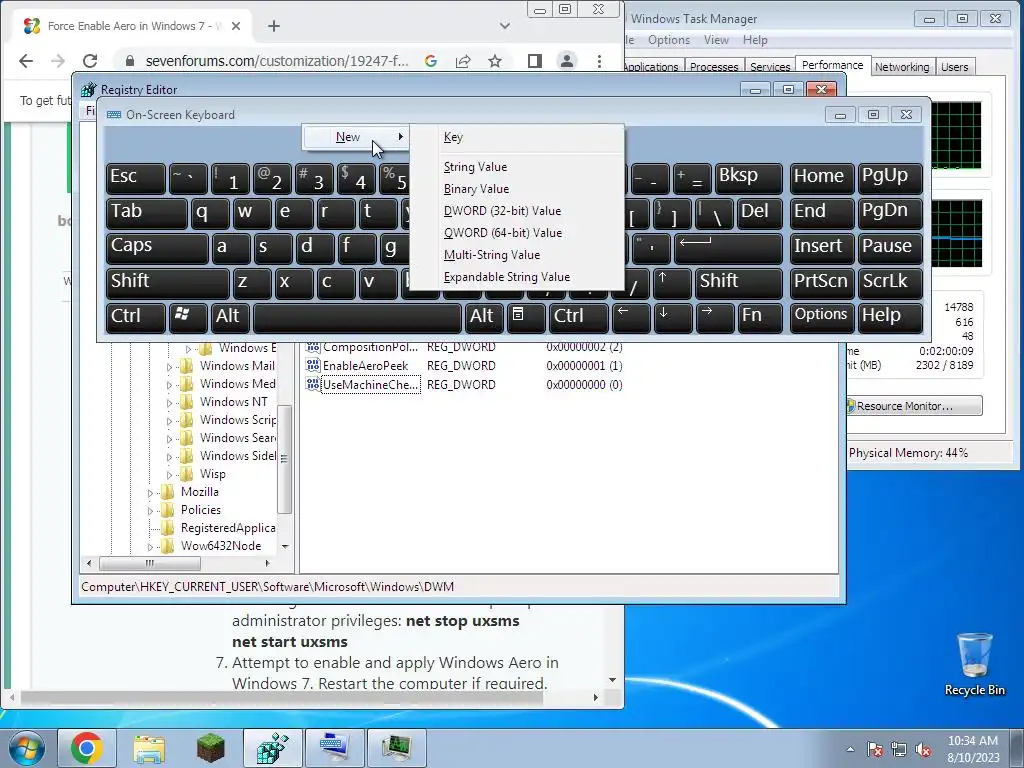Screen dimensions: 1024x768
Task: Click the Chrome share page icon
Action: [463, 61]
